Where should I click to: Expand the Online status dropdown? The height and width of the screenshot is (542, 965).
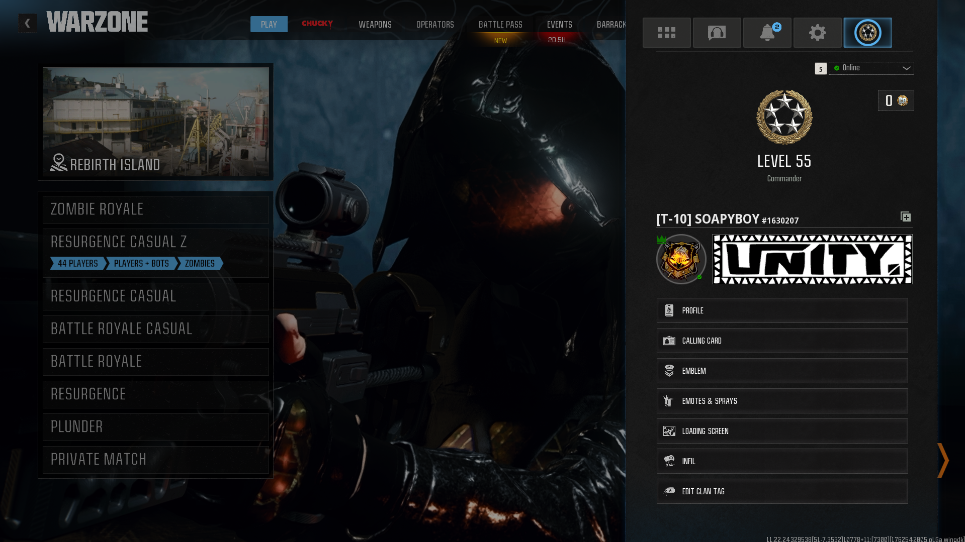click(871, 68)
